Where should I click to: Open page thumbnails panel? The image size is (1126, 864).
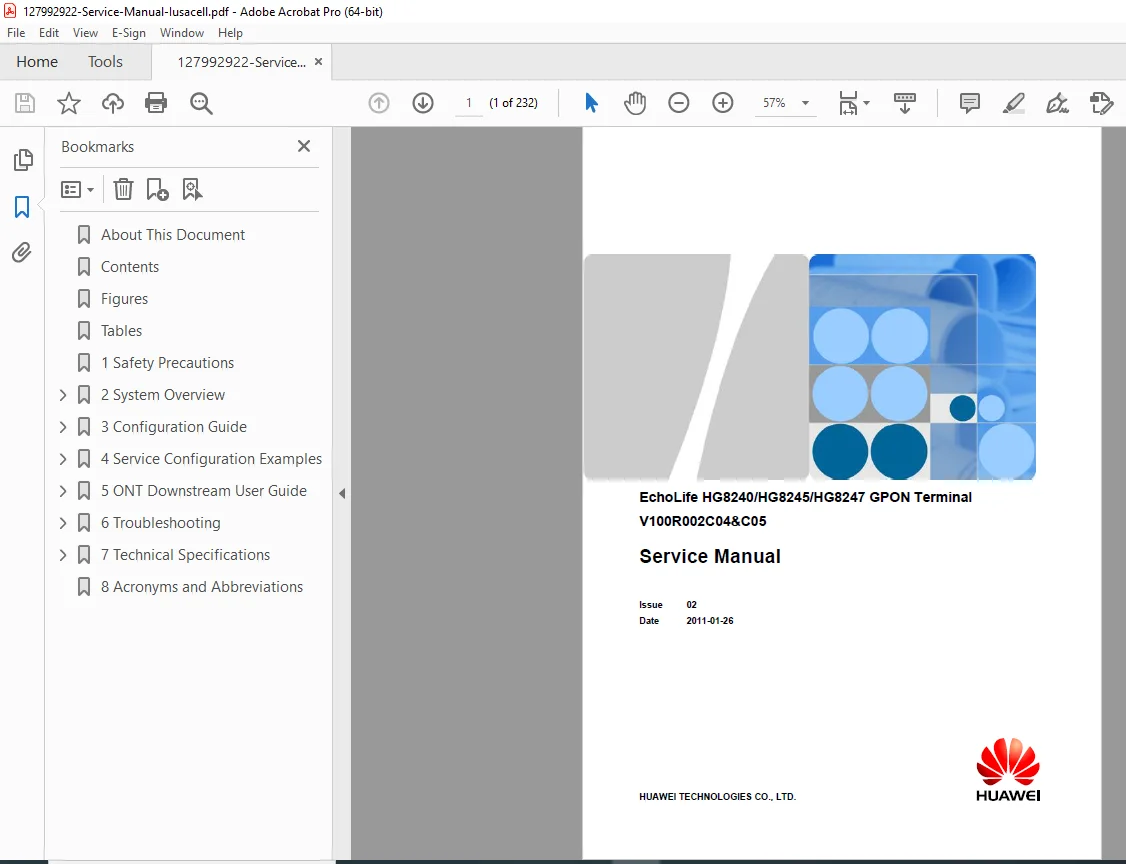pos(23,159)
